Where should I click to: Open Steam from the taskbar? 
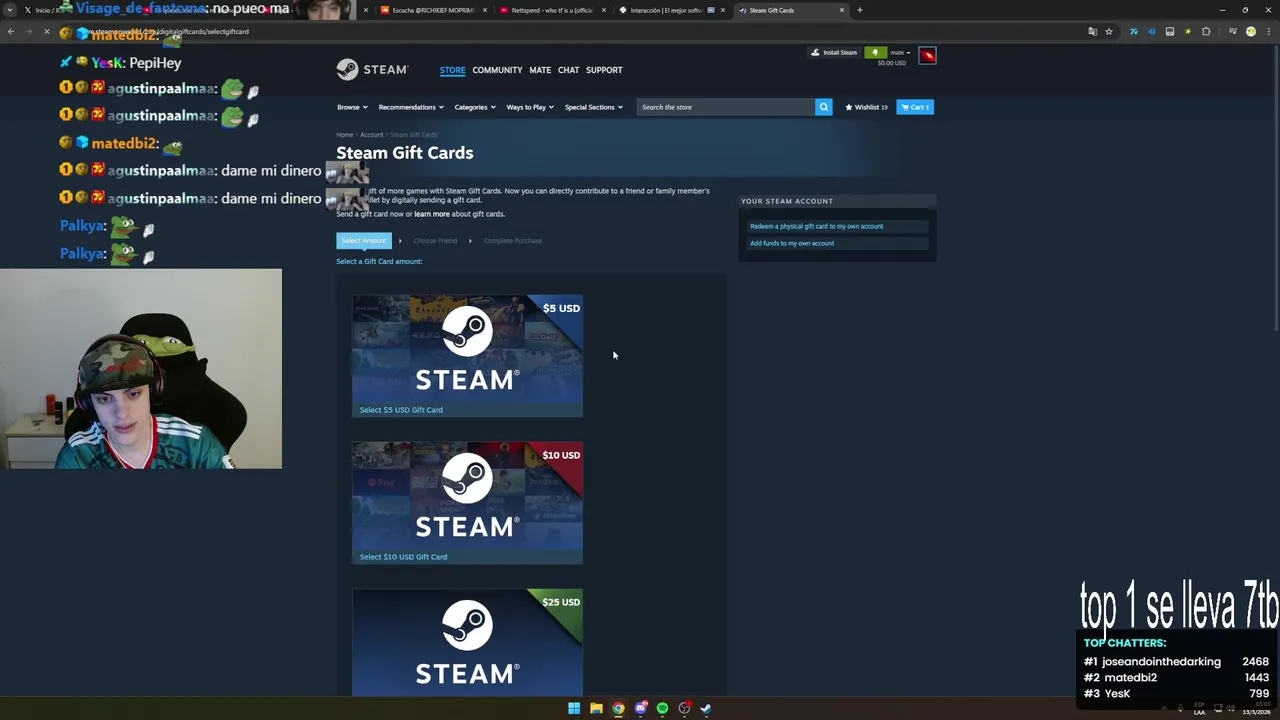[x=706, y=708]
